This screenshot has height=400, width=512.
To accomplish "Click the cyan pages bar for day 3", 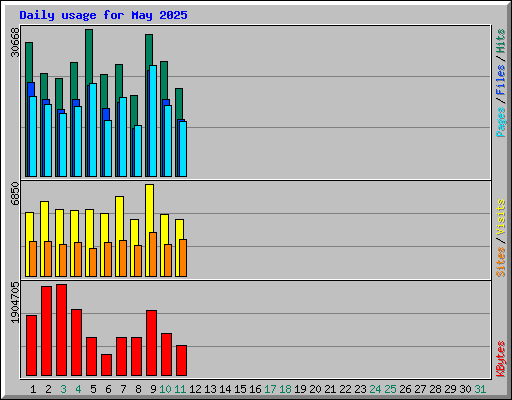I will (x=63, y=145).
